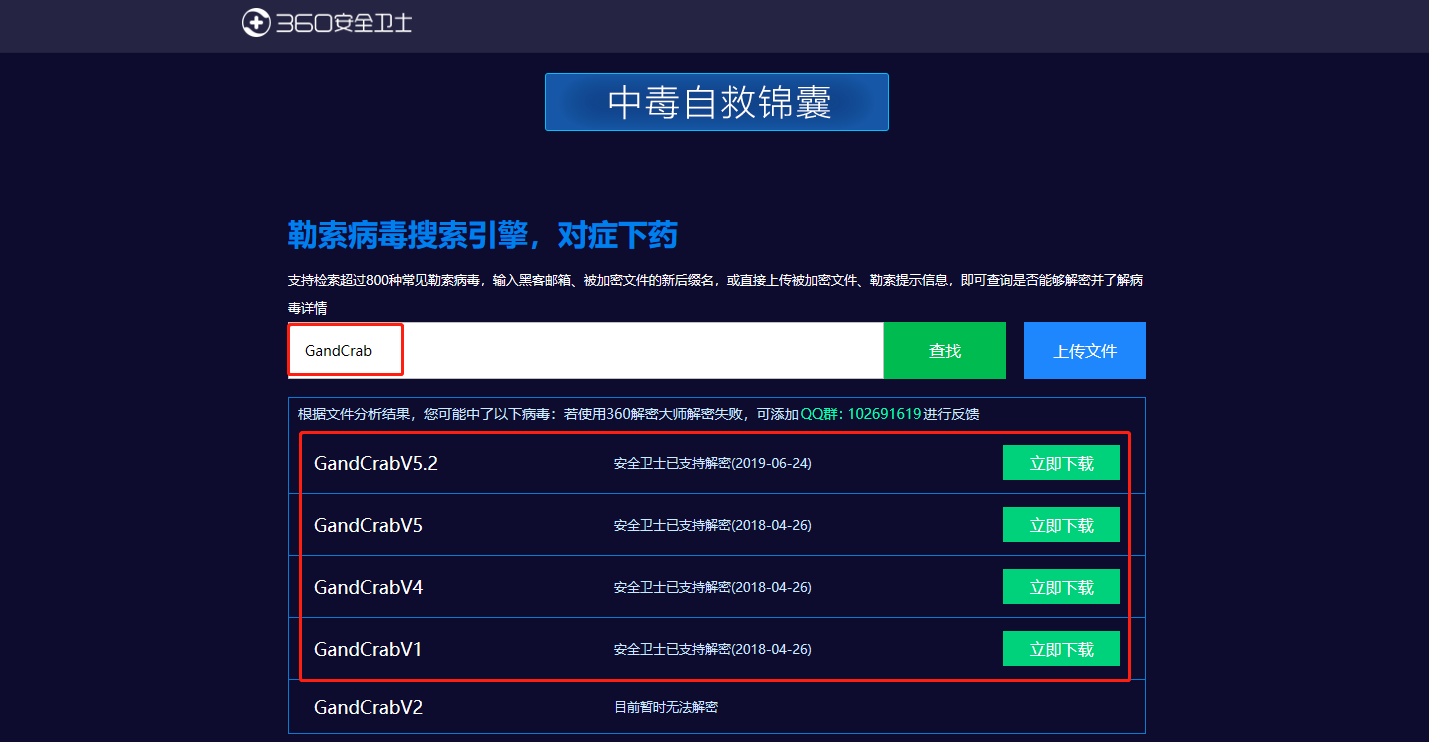This screenshot has width=1429, height=742.
Task: Click the QQ群 number 102691619
Action: coord(884,414)
